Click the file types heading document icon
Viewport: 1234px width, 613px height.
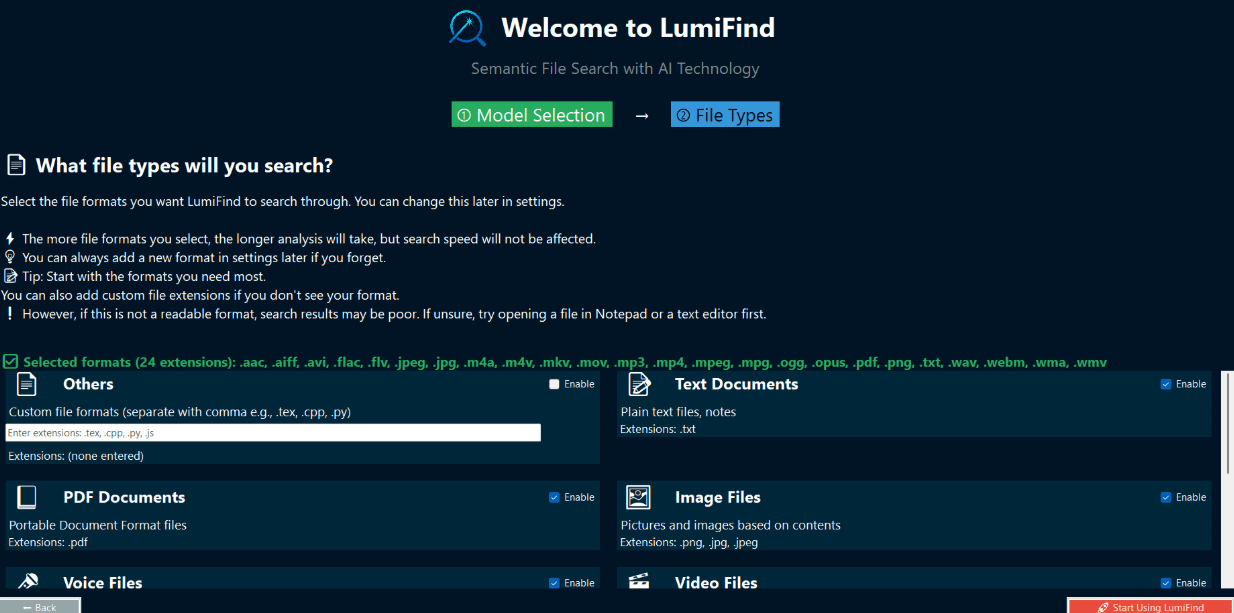15,165
